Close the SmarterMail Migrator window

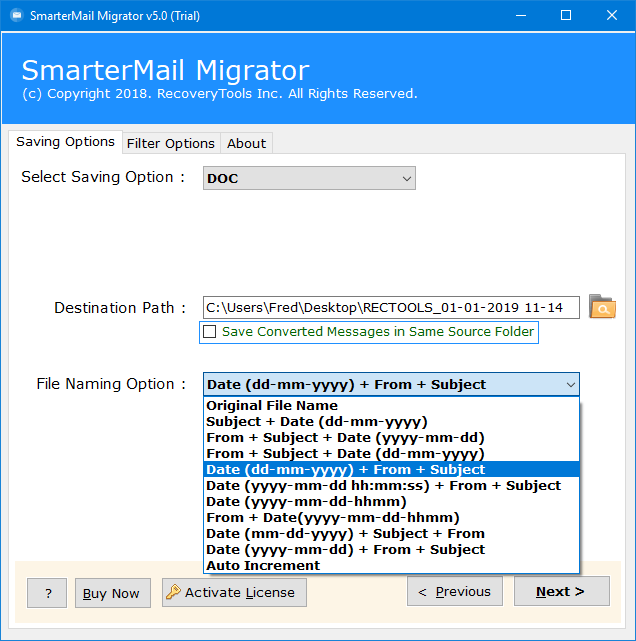(x=611, y=16)
